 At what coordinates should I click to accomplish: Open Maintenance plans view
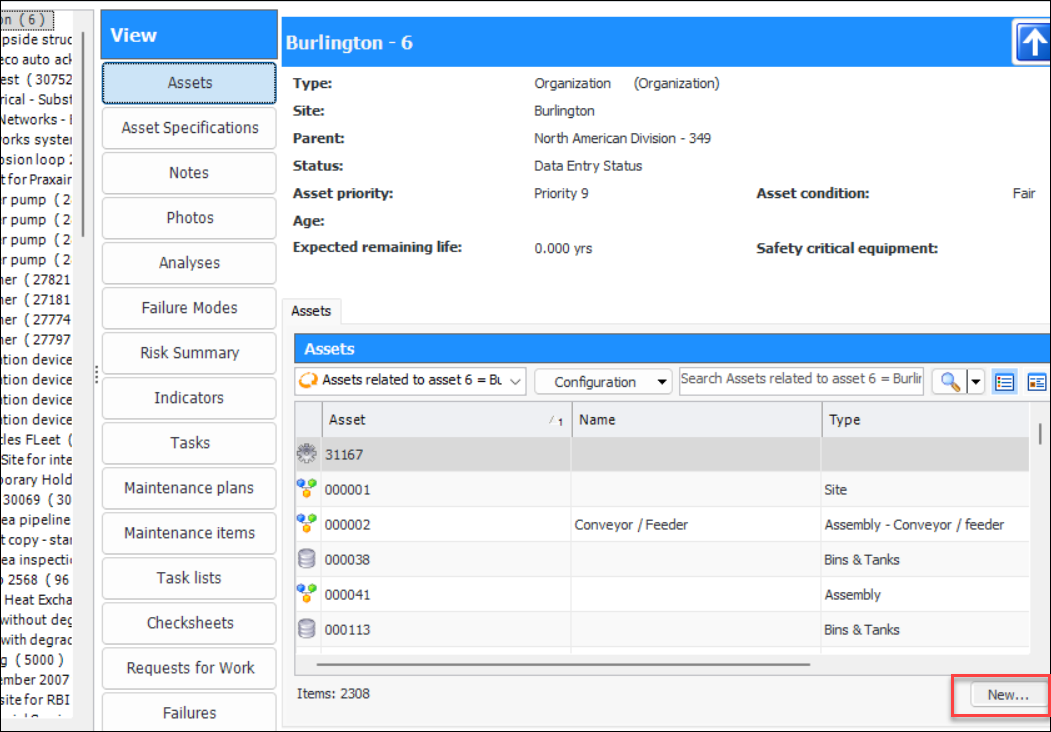pyautogui.click(x=189, y=488)
